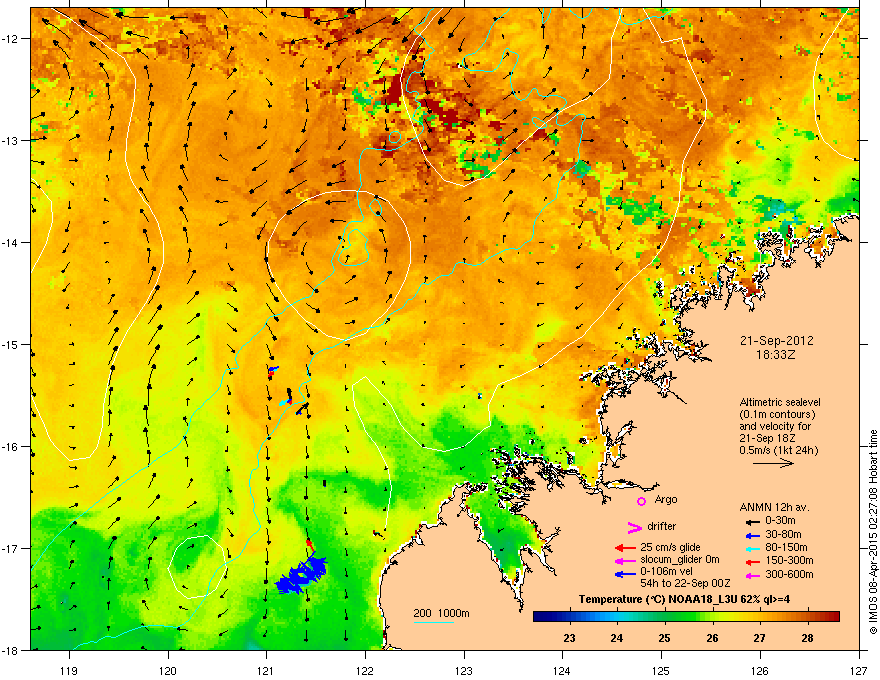Click the magenta Argo circle legend symbol
The width and height of the screenshot is (880, 680).
[x=641, y=501]
